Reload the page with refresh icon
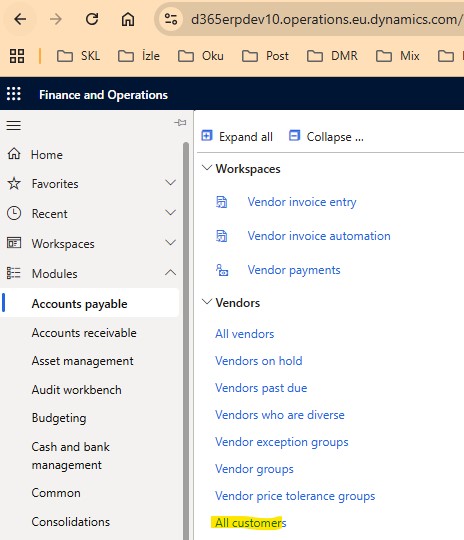This screenshot has height=540, width=464. tap(92, 19)
